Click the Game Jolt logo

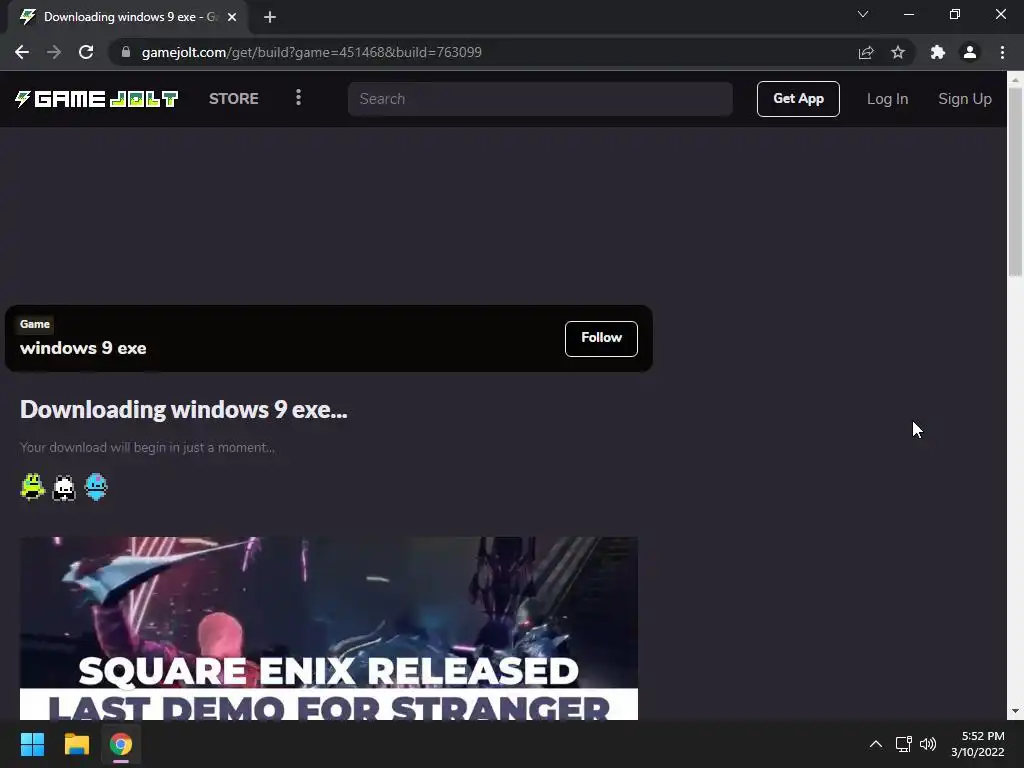click(97, 99)
